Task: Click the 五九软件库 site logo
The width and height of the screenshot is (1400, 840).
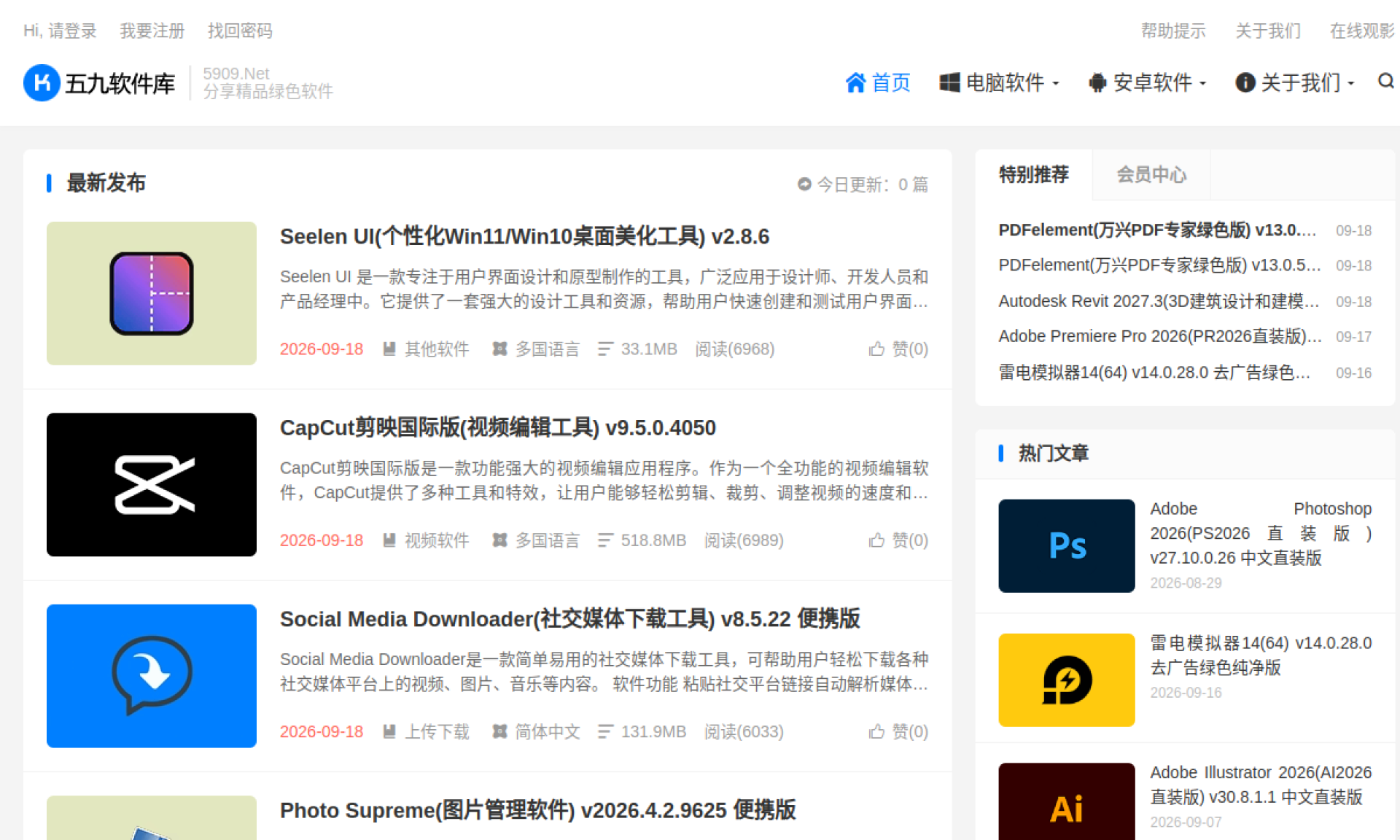Action: pos(99,82)
